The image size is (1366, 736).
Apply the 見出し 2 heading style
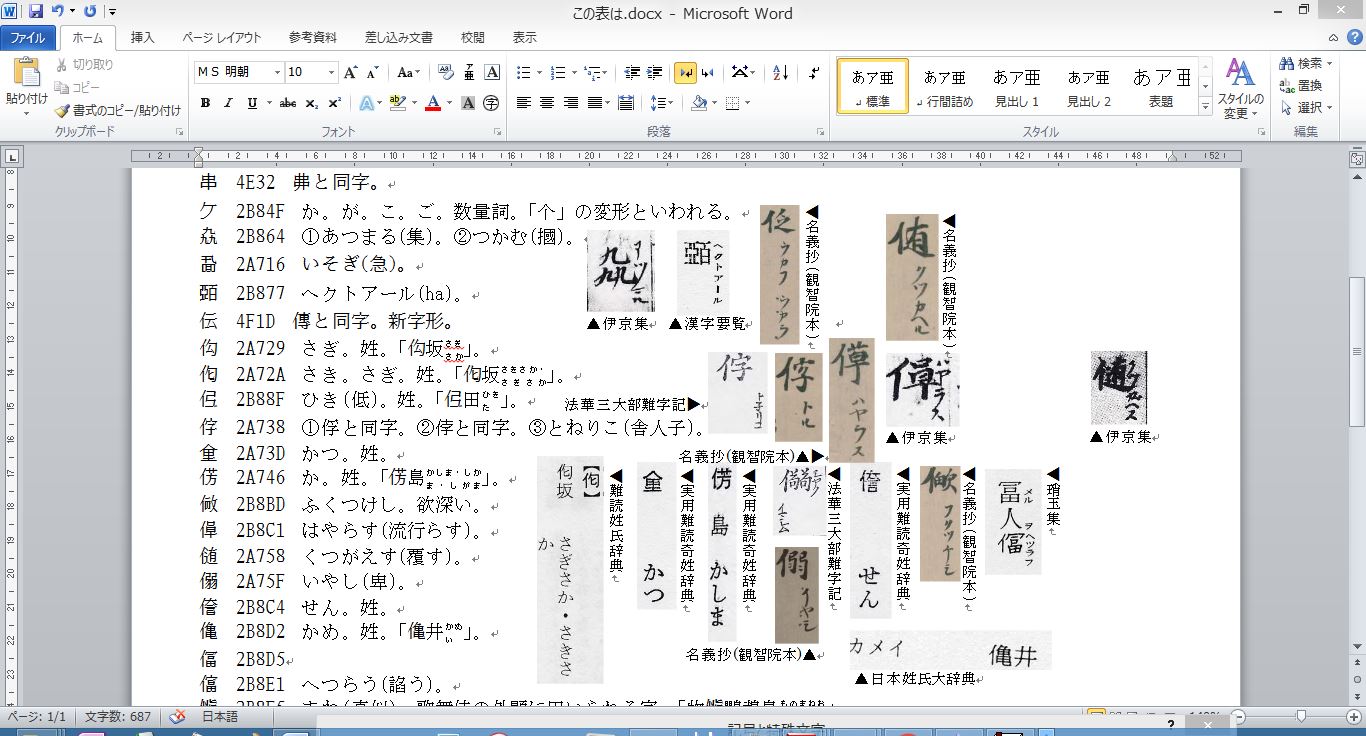1088,87
